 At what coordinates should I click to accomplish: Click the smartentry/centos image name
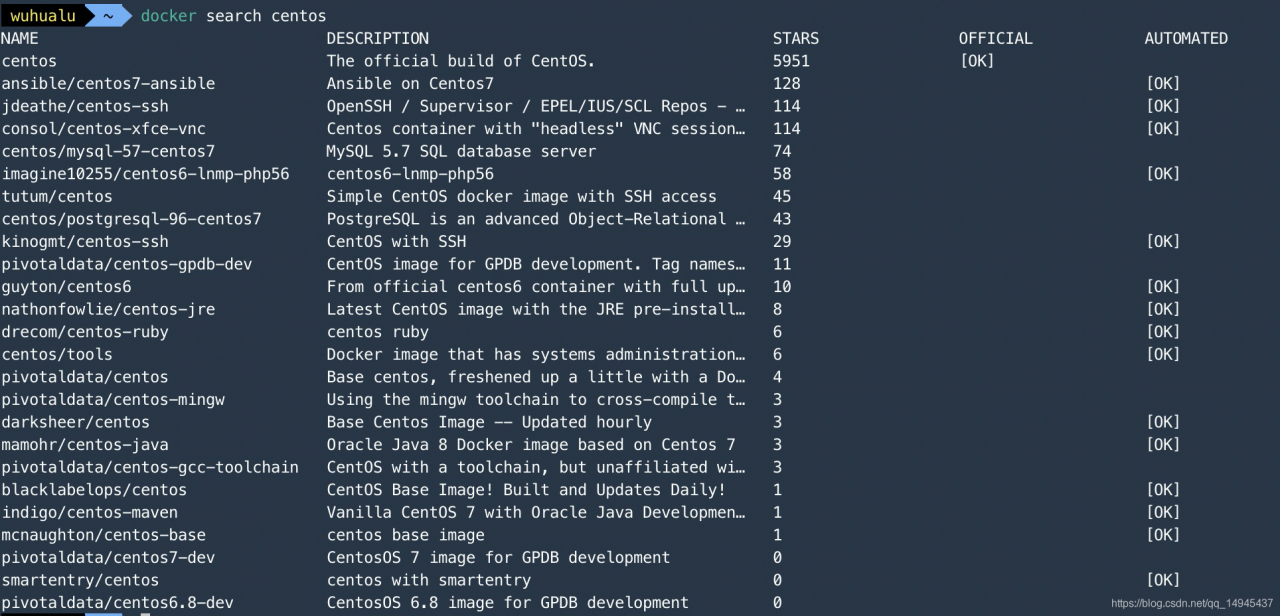(80, 580)
